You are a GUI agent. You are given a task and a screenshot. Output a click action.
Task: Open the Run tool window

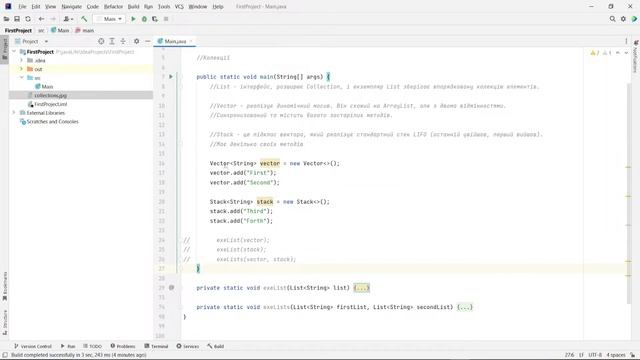(x=68, y=346)
